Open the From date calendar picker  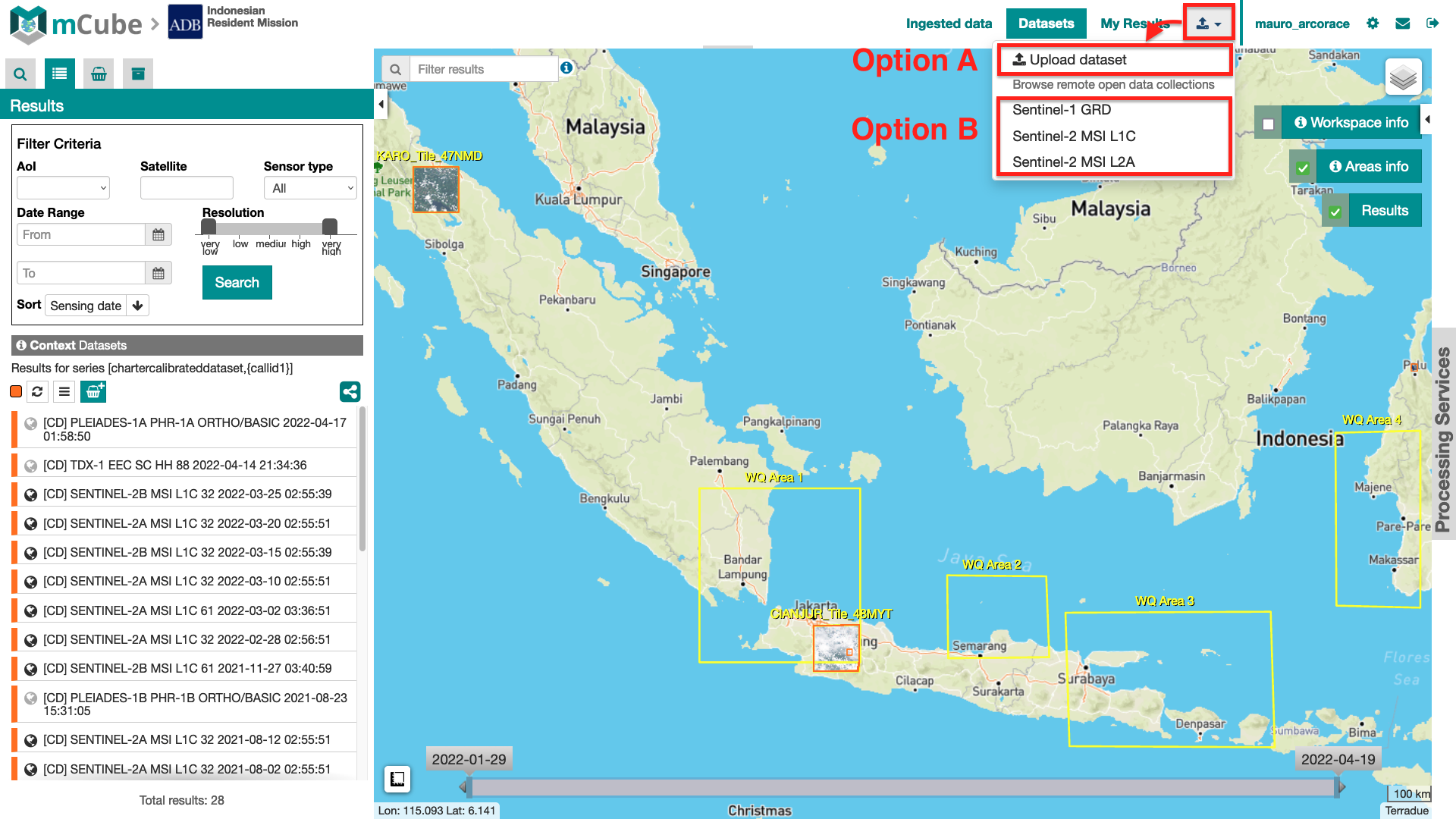click(x=158, y=235)
